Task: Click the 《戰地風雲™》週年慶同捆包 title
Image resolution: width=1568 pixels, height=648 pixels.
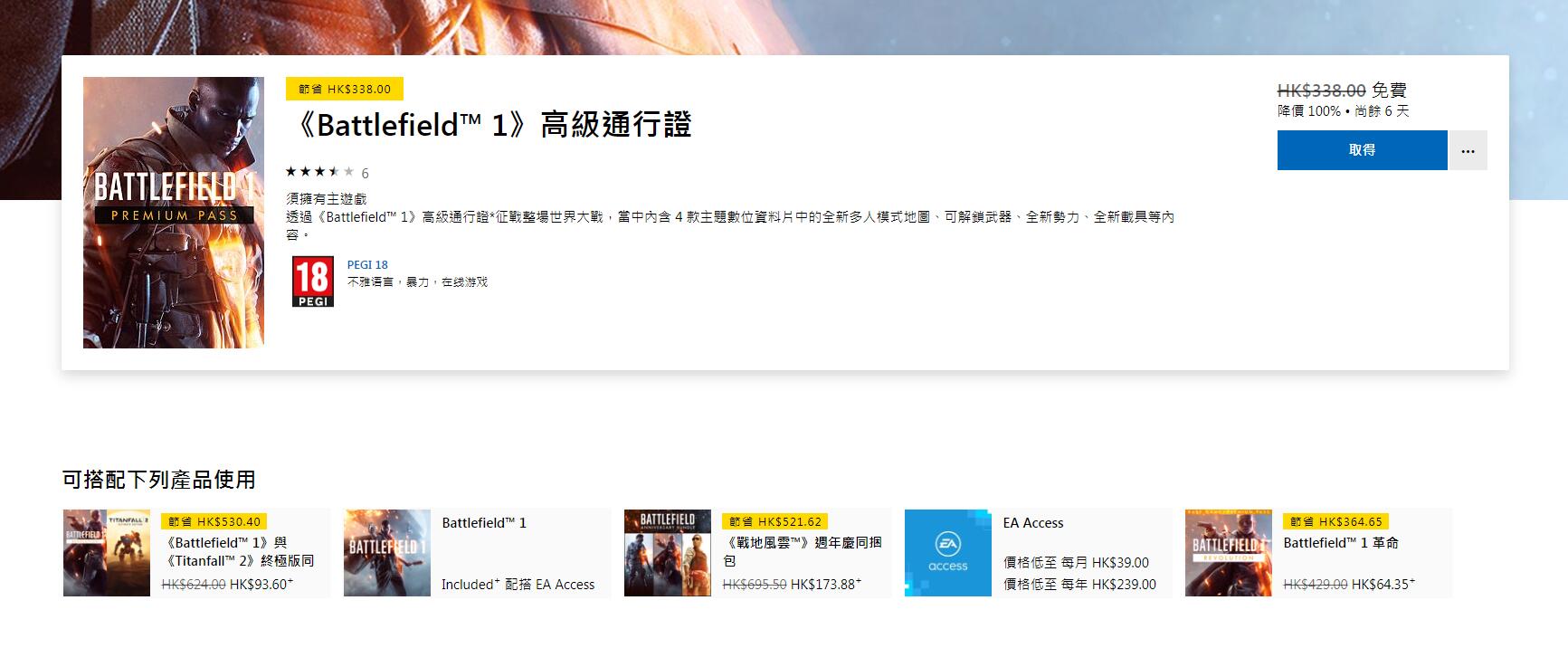Action: pyautogui.click(x=802, y=551)
